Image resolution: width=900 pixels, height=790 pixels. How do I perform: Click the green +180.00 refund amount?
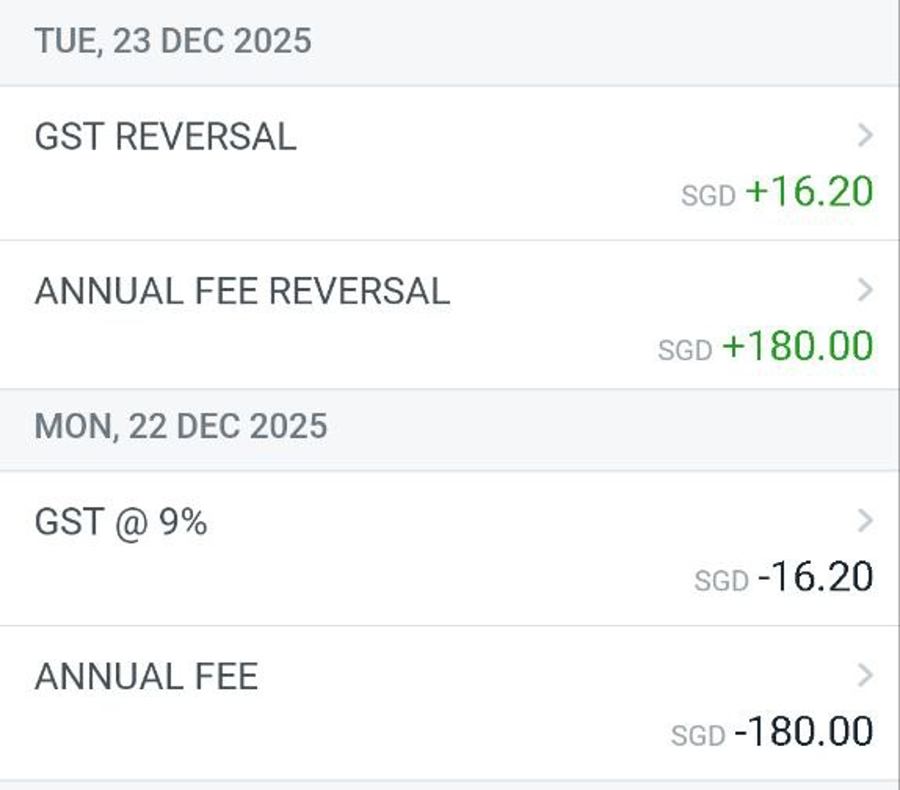pyautogui.click(x=797, y=346)
